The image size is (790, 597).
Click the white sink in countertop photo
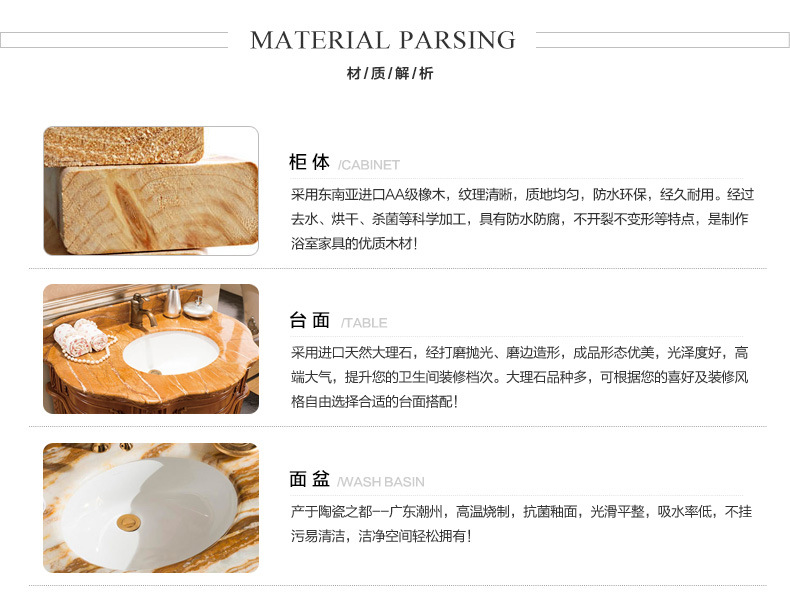tap(171, 353)
